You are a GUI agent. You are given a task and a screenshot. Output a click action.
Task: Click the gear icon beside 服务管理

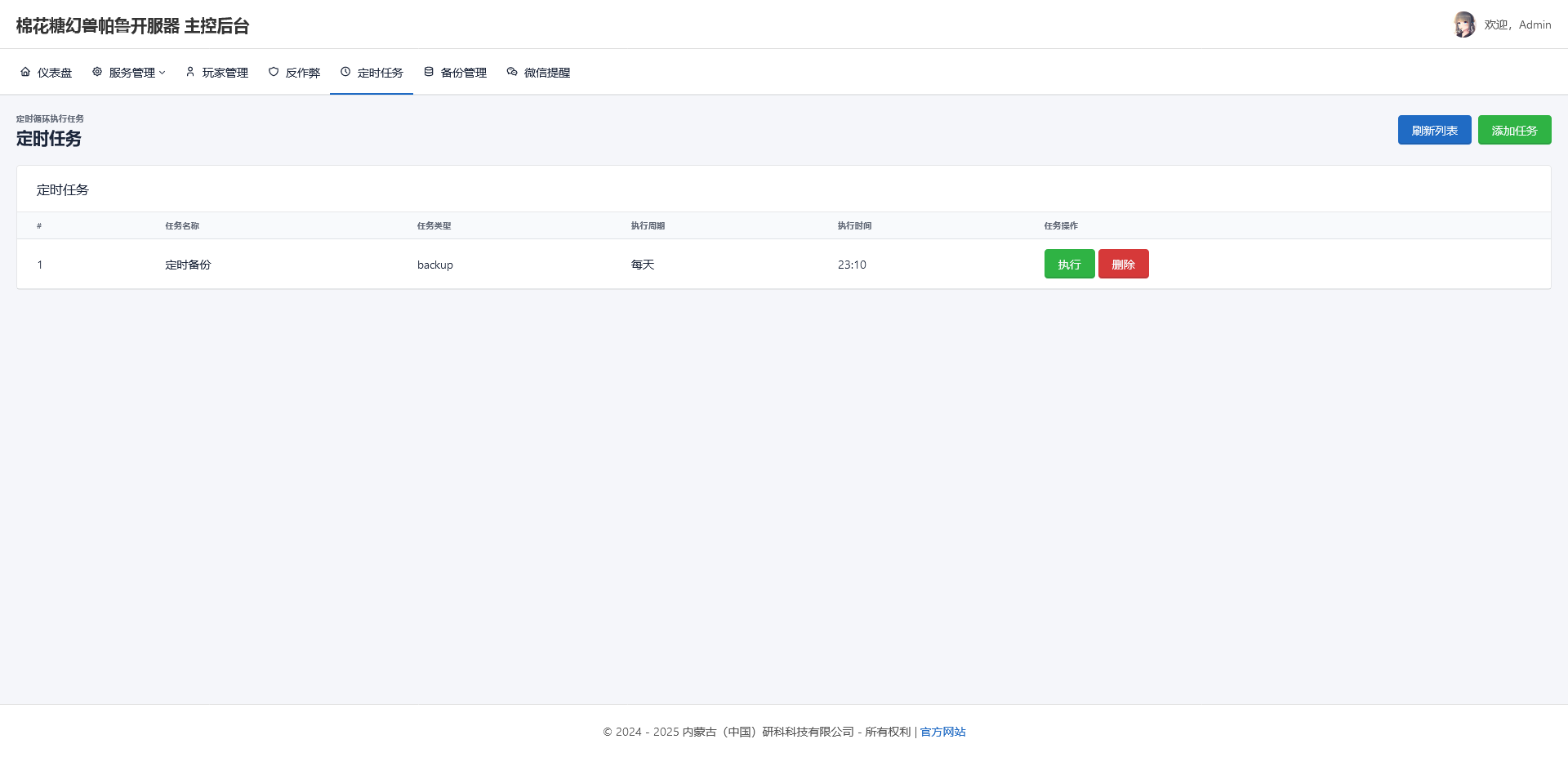click(96, 72)
